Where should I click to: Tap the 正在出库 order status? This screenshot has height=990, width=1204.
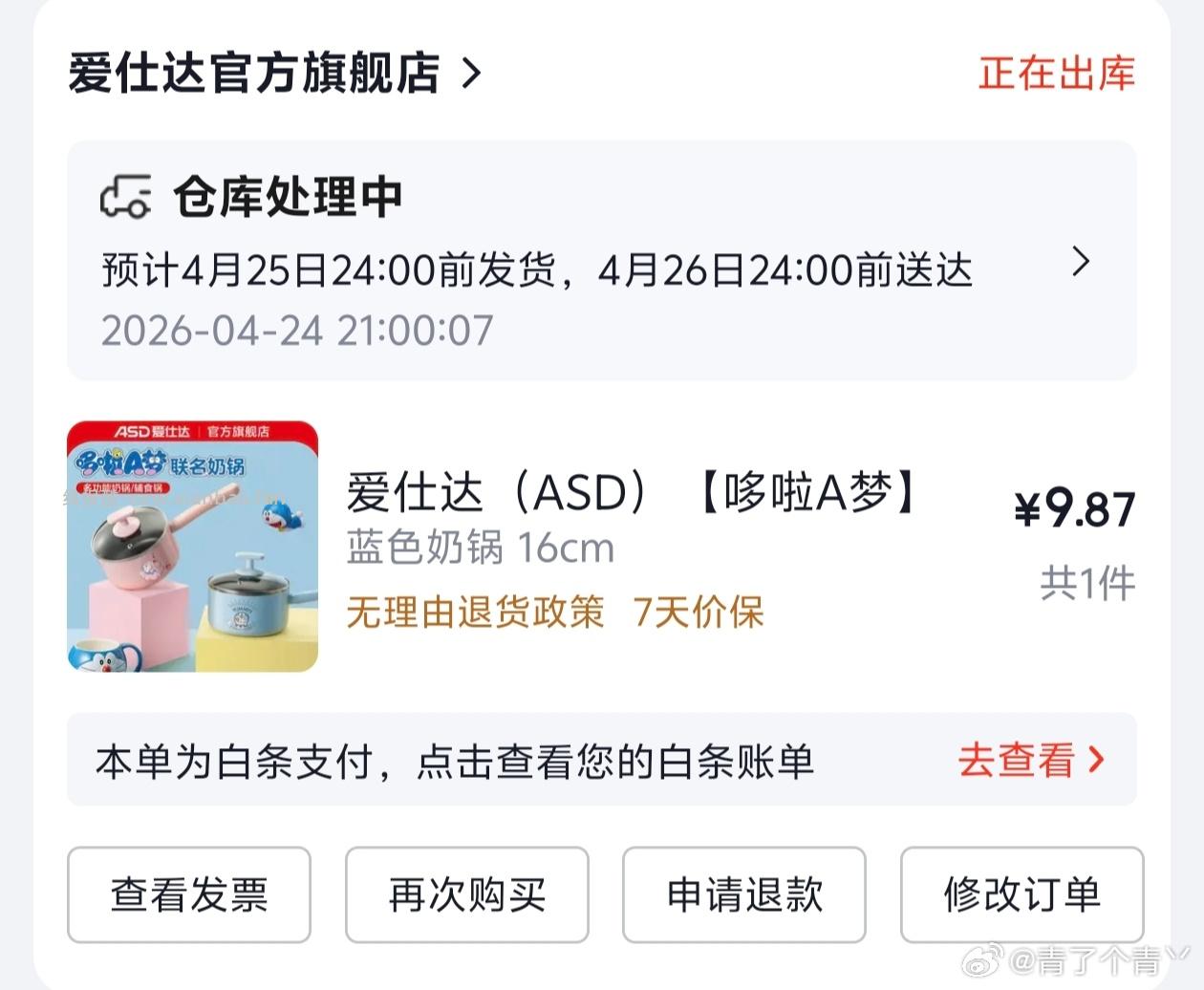1056,74
